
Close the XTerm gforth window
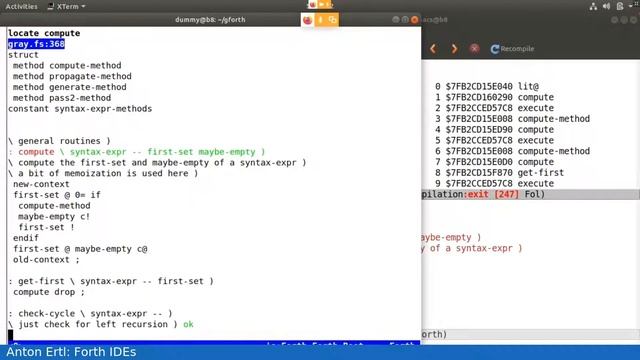414,20
